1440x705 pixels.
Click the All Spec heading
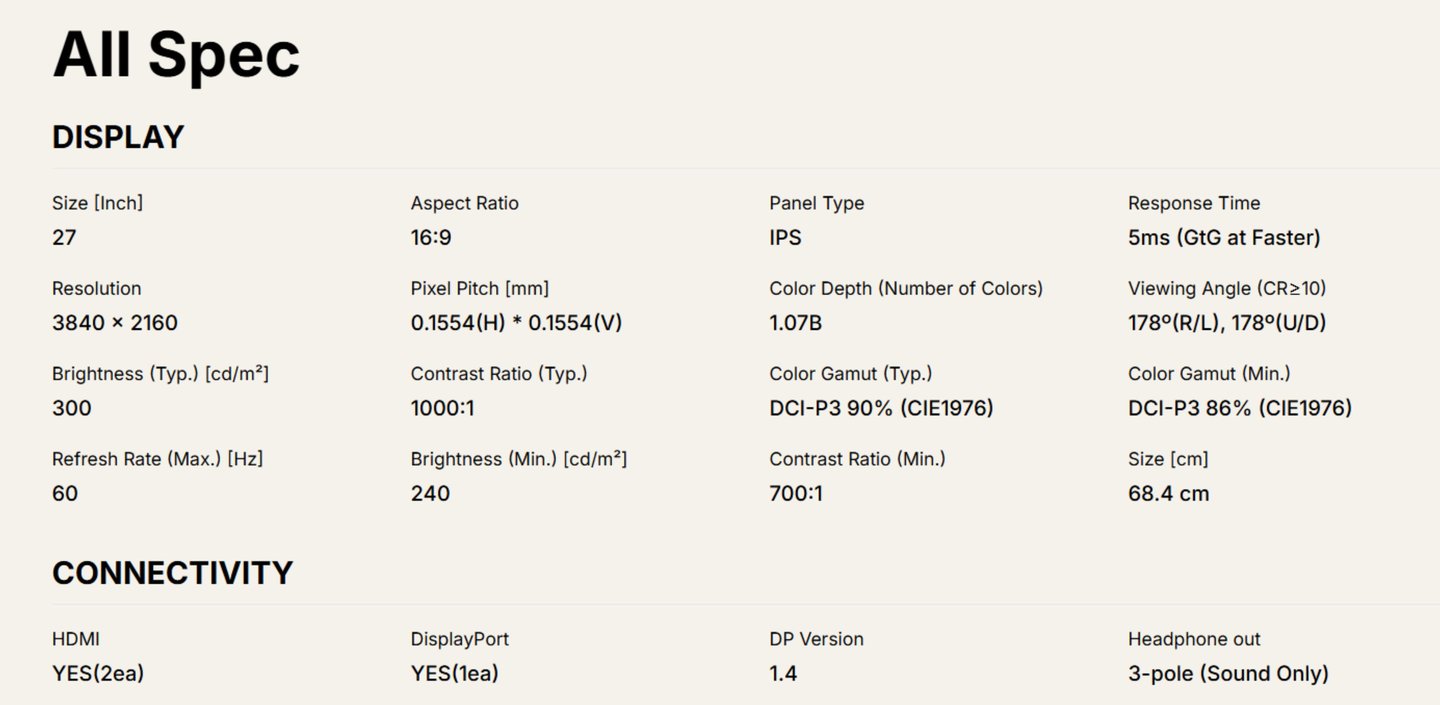click(x=176, y=54)
